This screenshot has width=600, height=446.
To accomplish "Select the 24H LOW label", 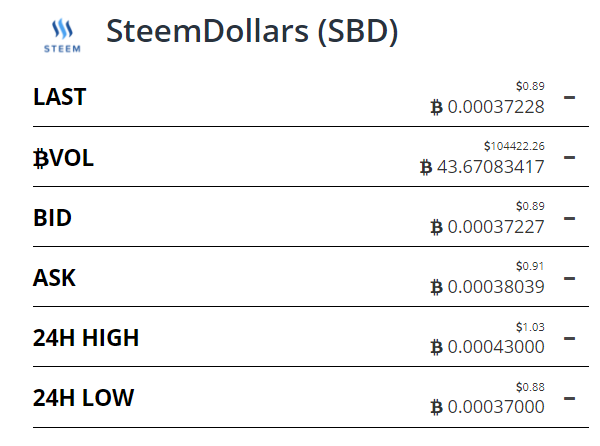I will [83, 398].
